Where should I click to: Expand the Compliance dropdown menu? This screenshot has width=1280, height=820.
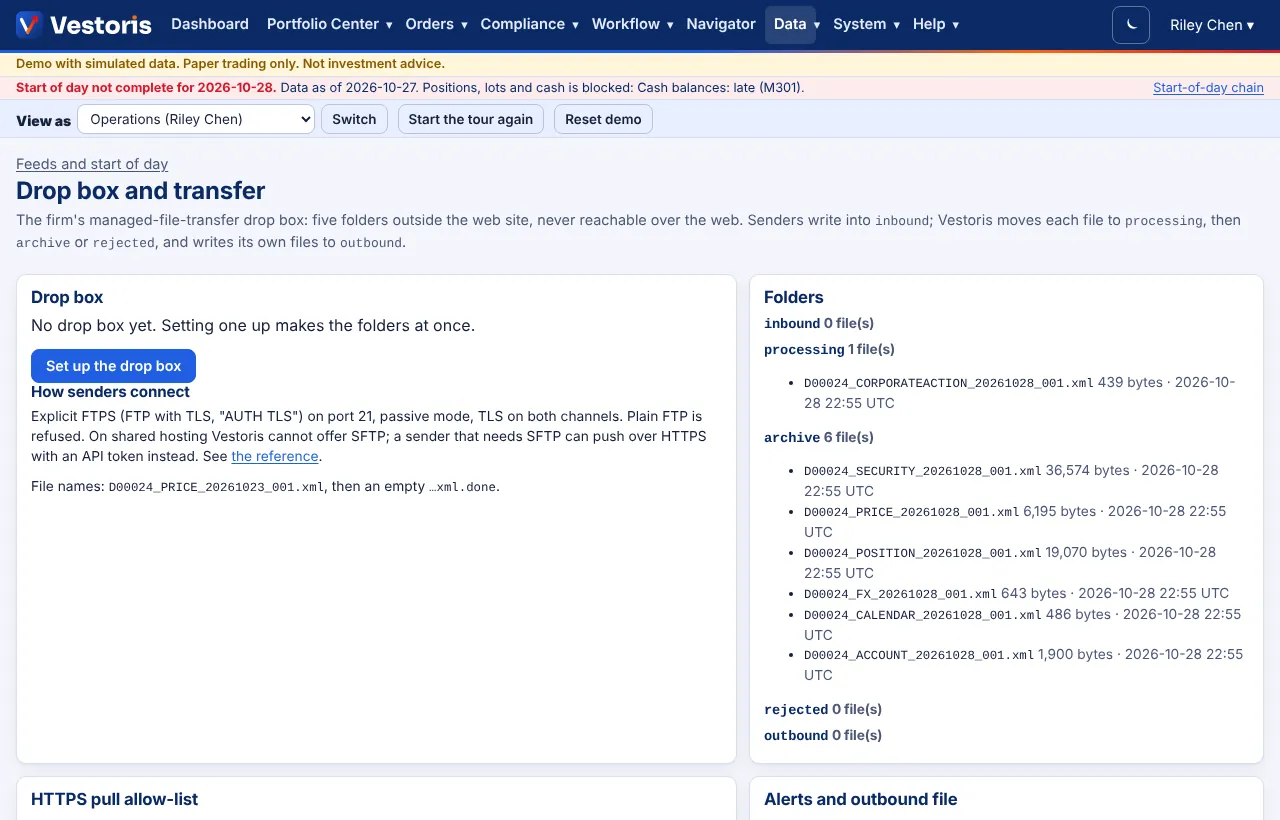pos(529,24)
